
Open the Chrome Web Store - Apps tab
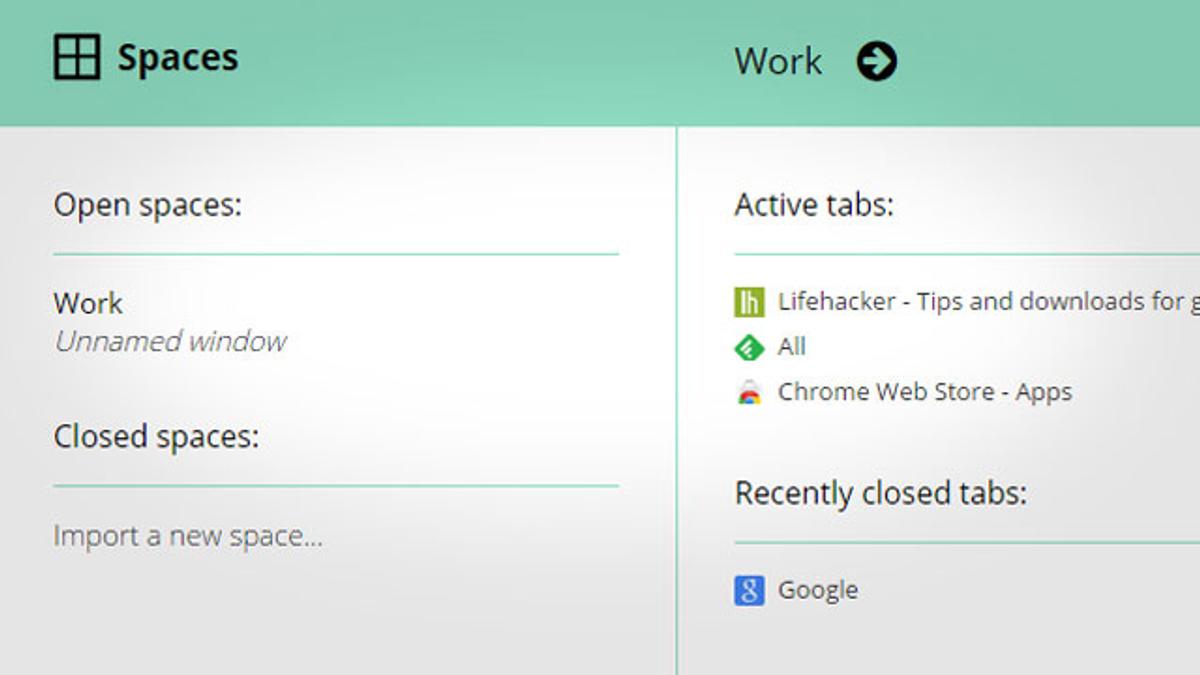pos(924,392)
